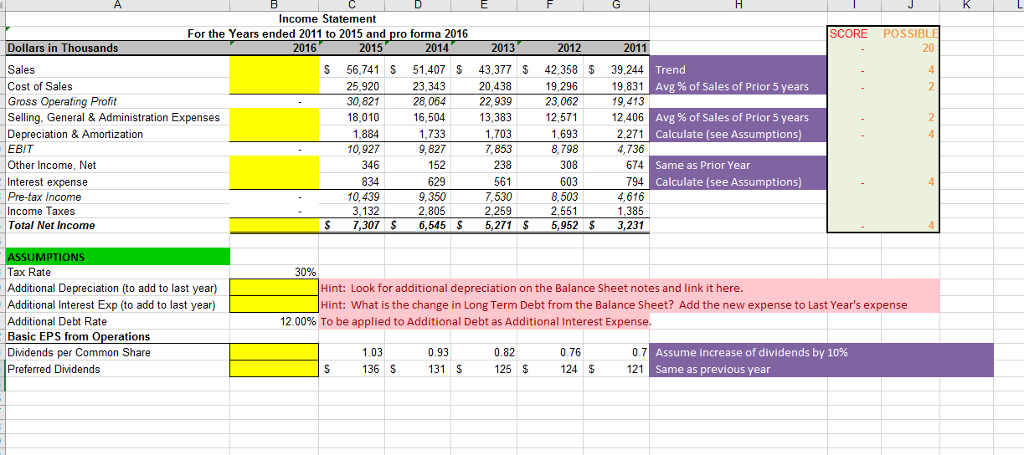Click the POSSIBLE header cell

[x=910, y=34]
